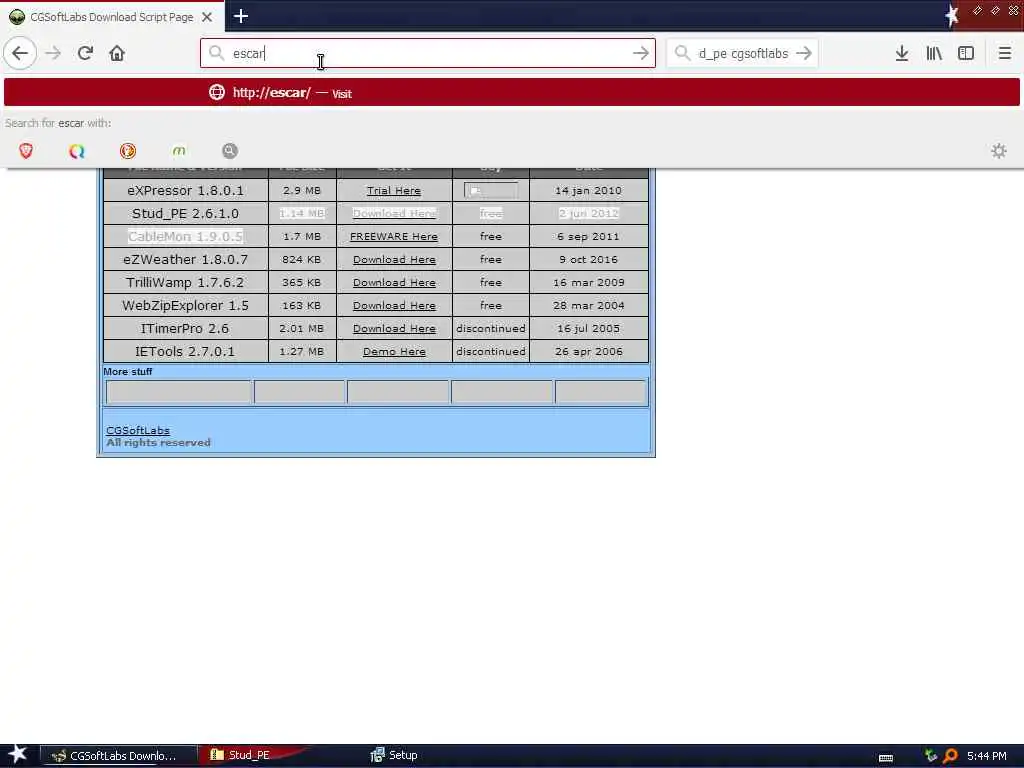Click the More stuff label
Viewport: 1024px width, 768px height.
point(127,372)
